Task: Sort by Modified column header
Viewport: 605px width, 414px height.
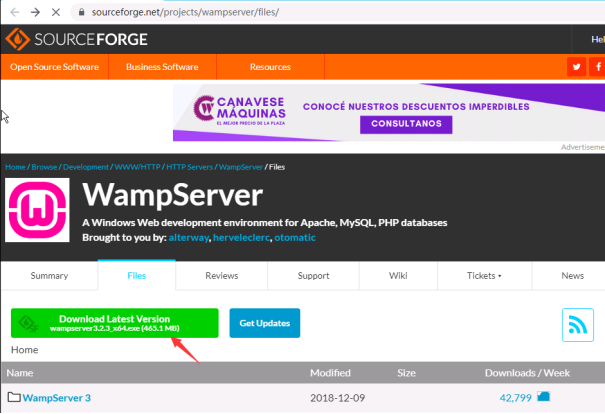Action: click(x=330, y=373)
